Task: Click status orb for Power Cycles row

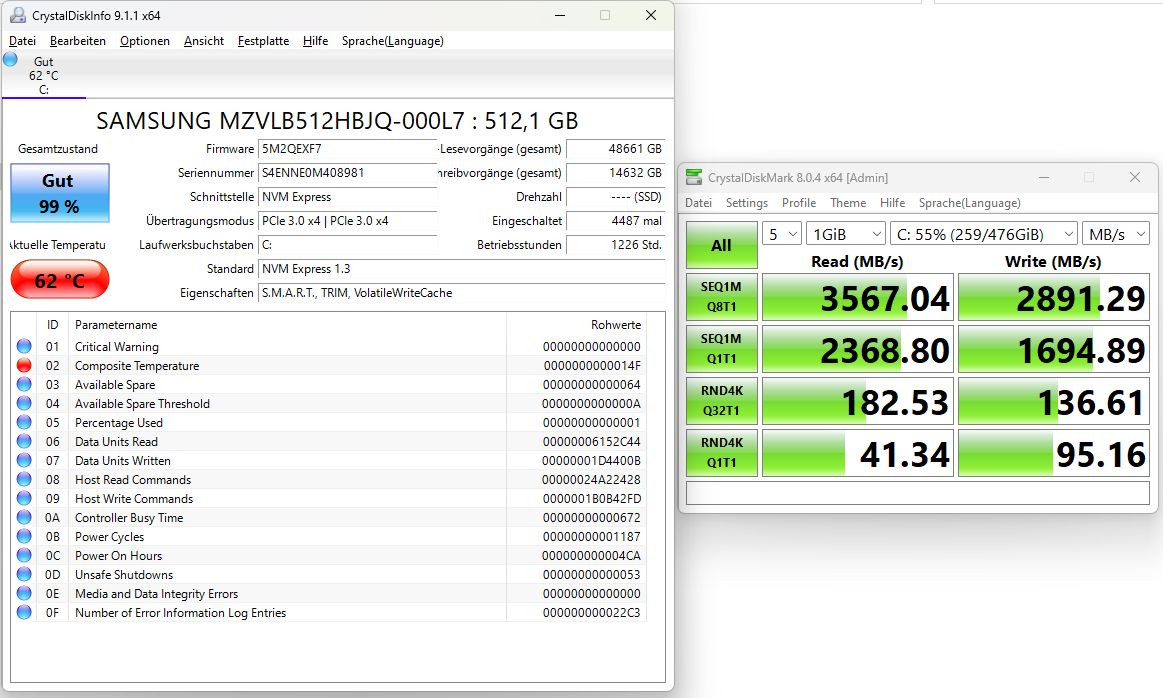Action: 24,536
